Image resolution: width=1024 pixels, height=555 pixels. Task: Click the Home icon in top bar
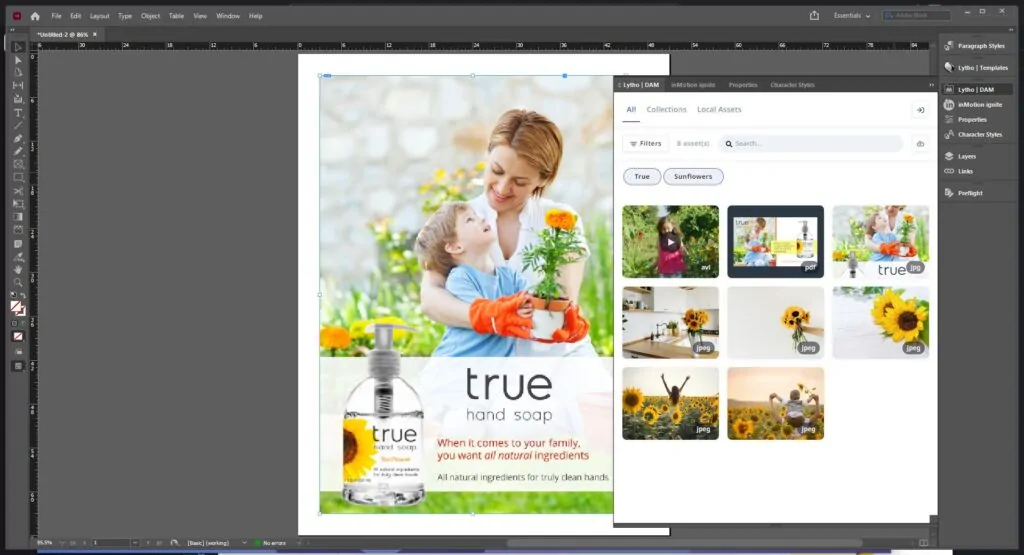(35, 16)
